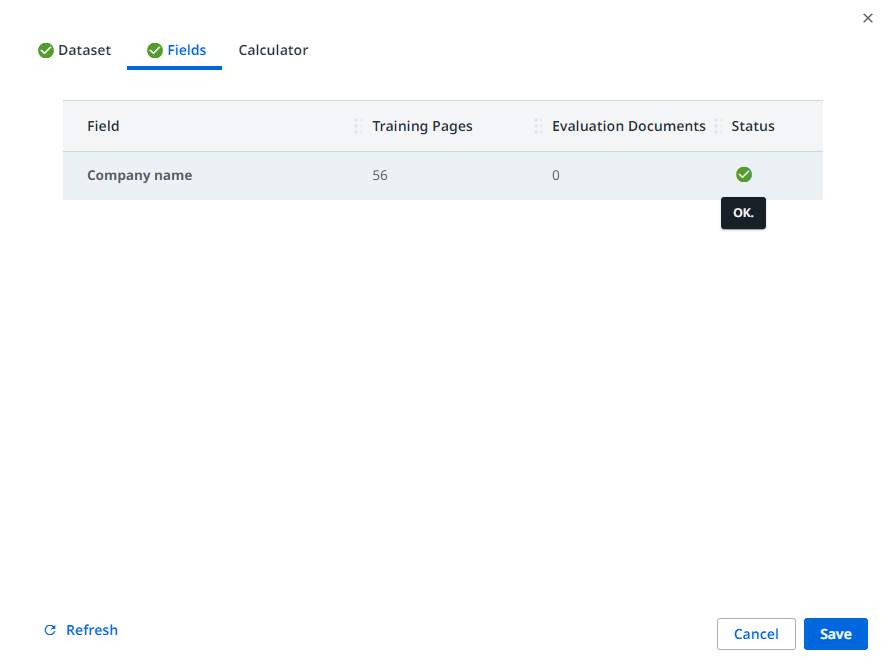The height and width of the screenshot is (667, 886).
Task: Open the Calculator tab
Action: click(273, 50)
